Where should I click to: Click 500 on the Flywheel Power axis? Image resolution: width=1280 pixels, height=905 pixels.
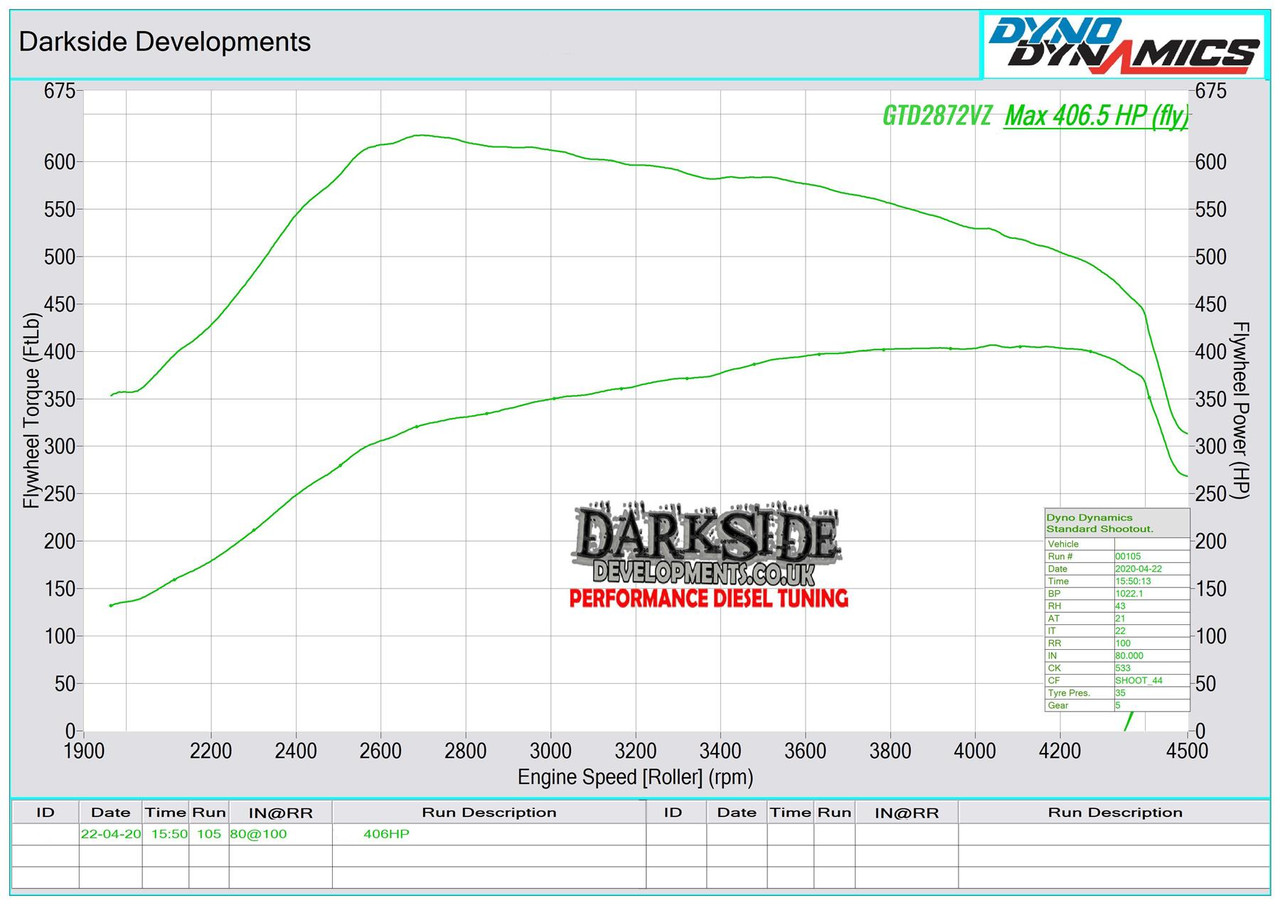1212,257
